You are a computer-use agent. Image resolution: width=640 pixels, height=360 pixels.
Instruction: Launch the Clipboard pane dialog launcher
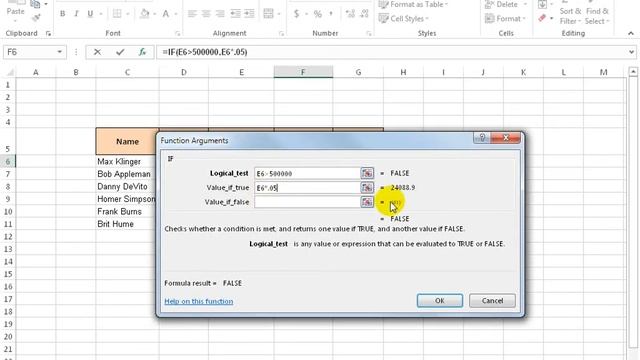[x=48, y=33]
